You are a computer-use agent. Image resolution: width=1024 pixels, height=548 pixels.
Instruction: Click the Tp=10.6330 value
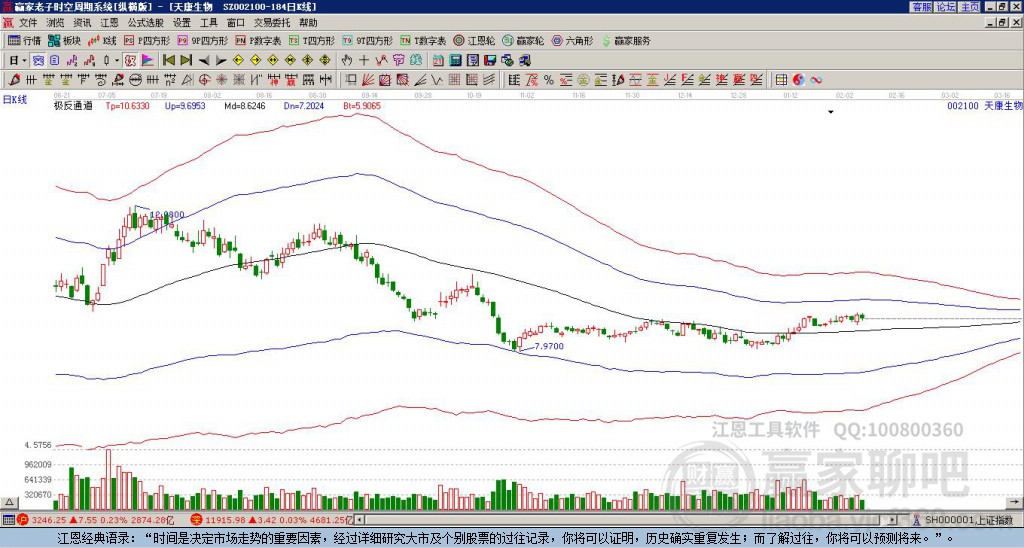click(127, 106)
